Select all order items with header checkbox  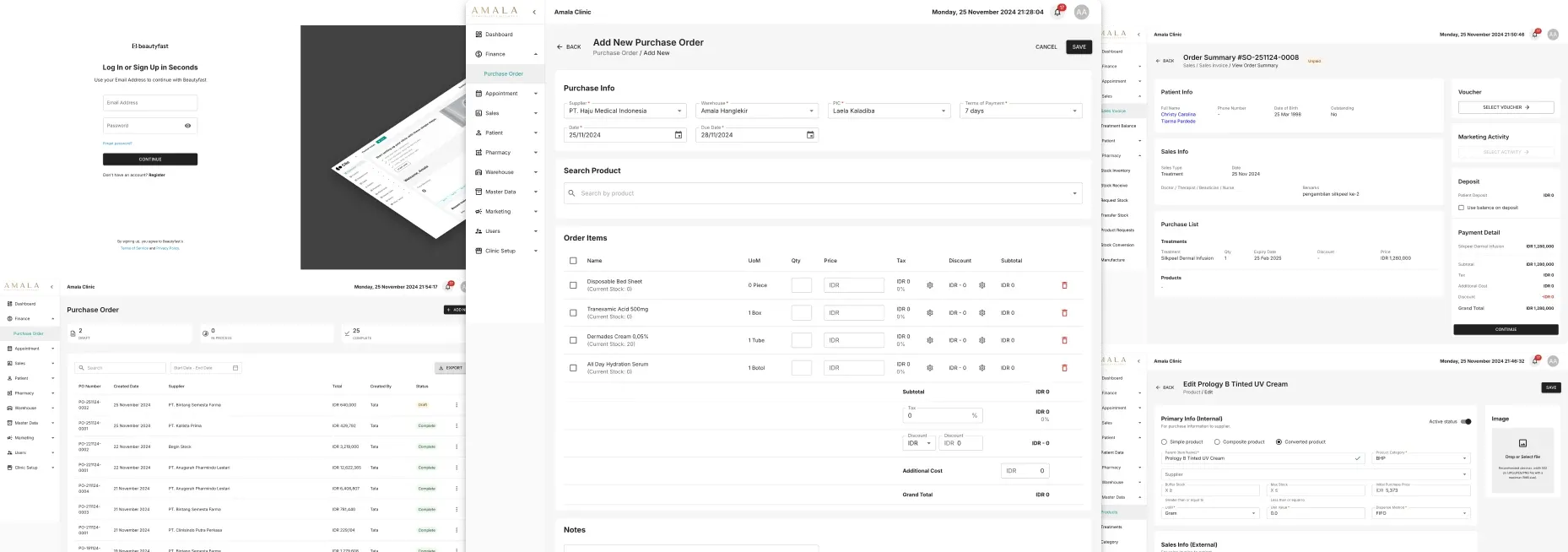573,261
